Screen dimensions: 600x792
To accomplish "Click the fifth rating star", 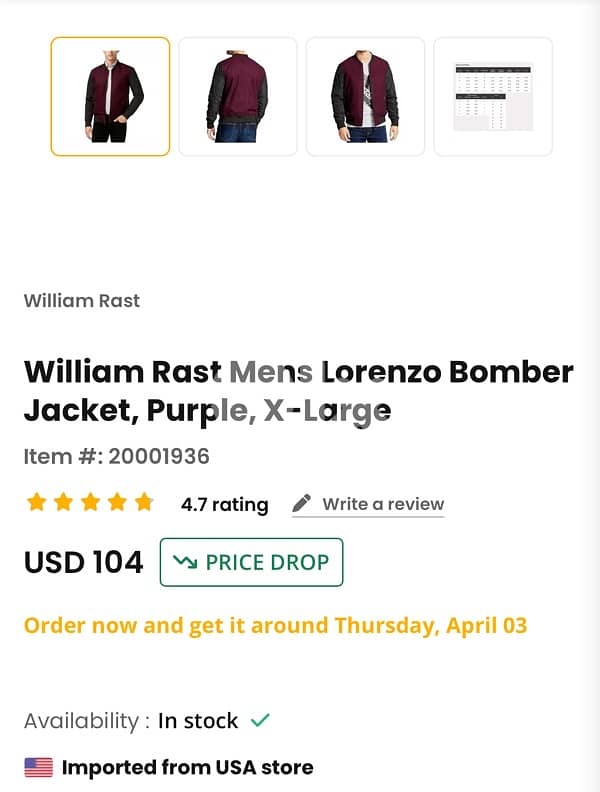I will pos(144,502).
